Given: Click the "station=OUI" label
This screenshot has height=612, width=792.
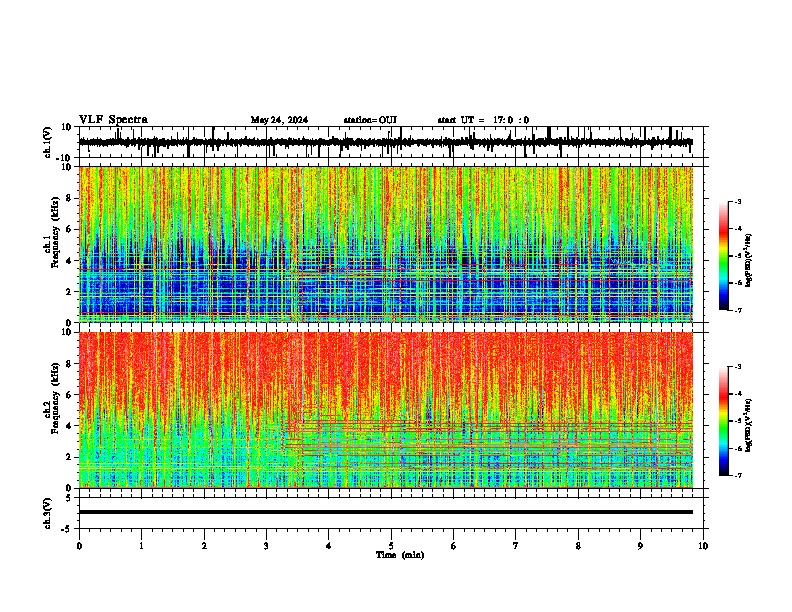Looking at the screenshot, I should [370, 120].
